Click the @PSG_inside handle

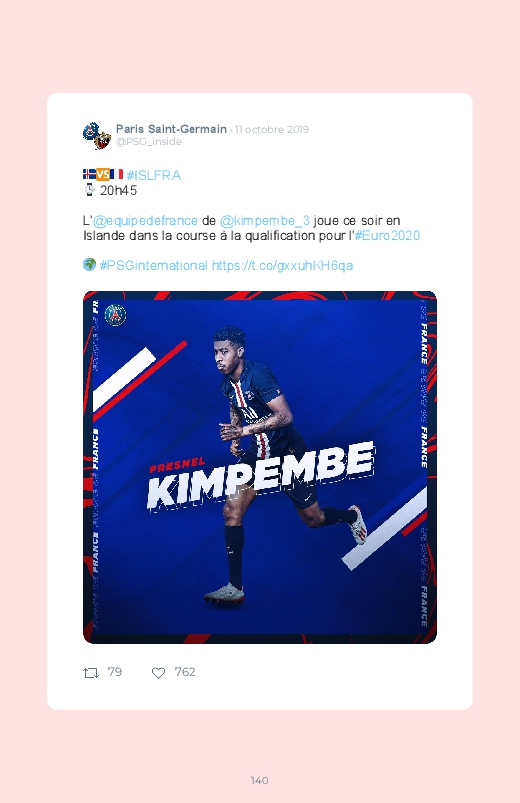click(149, 142)
